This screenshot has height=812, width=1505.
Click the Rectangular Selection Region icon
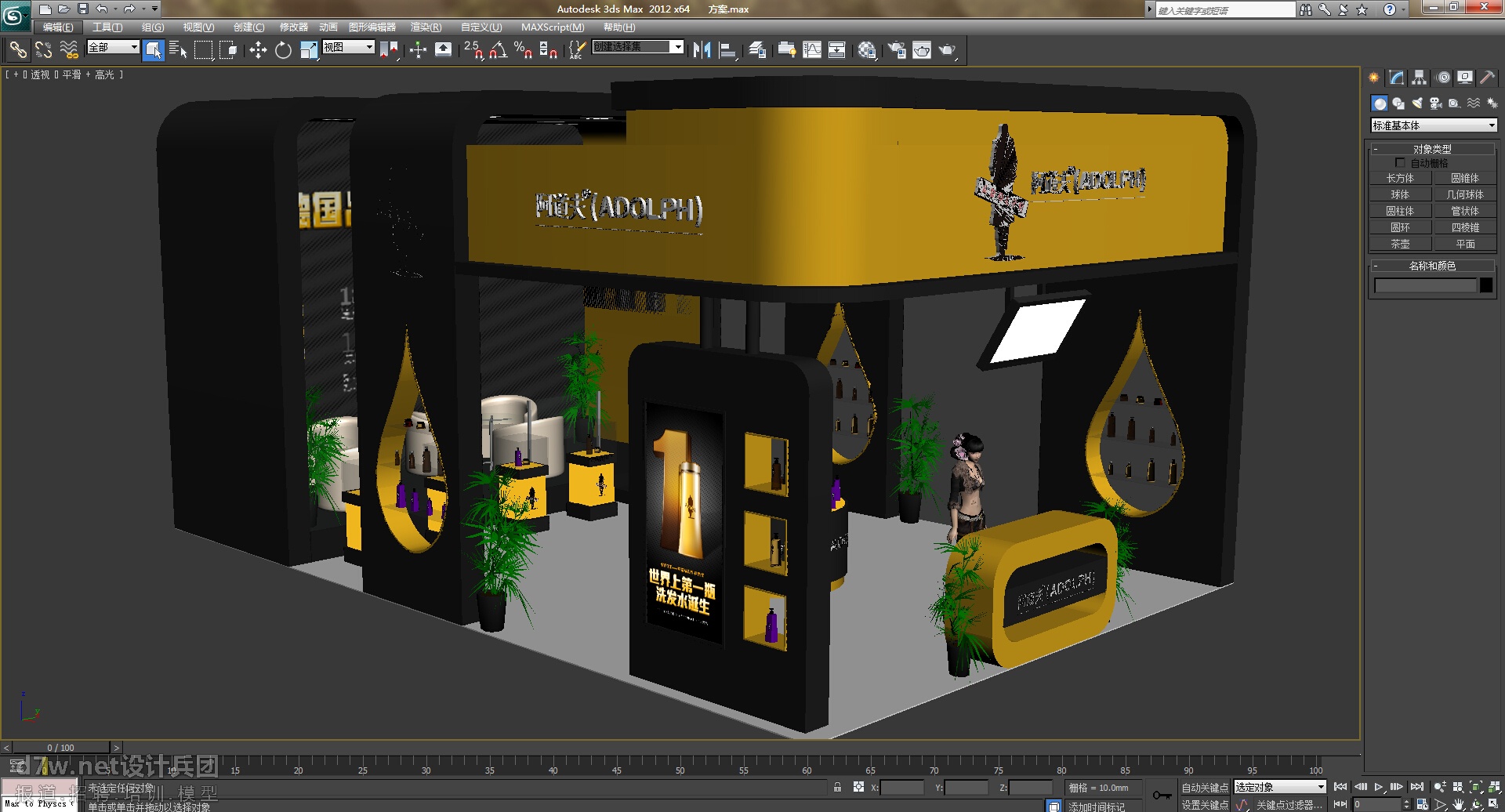click(x=204, y=50)
